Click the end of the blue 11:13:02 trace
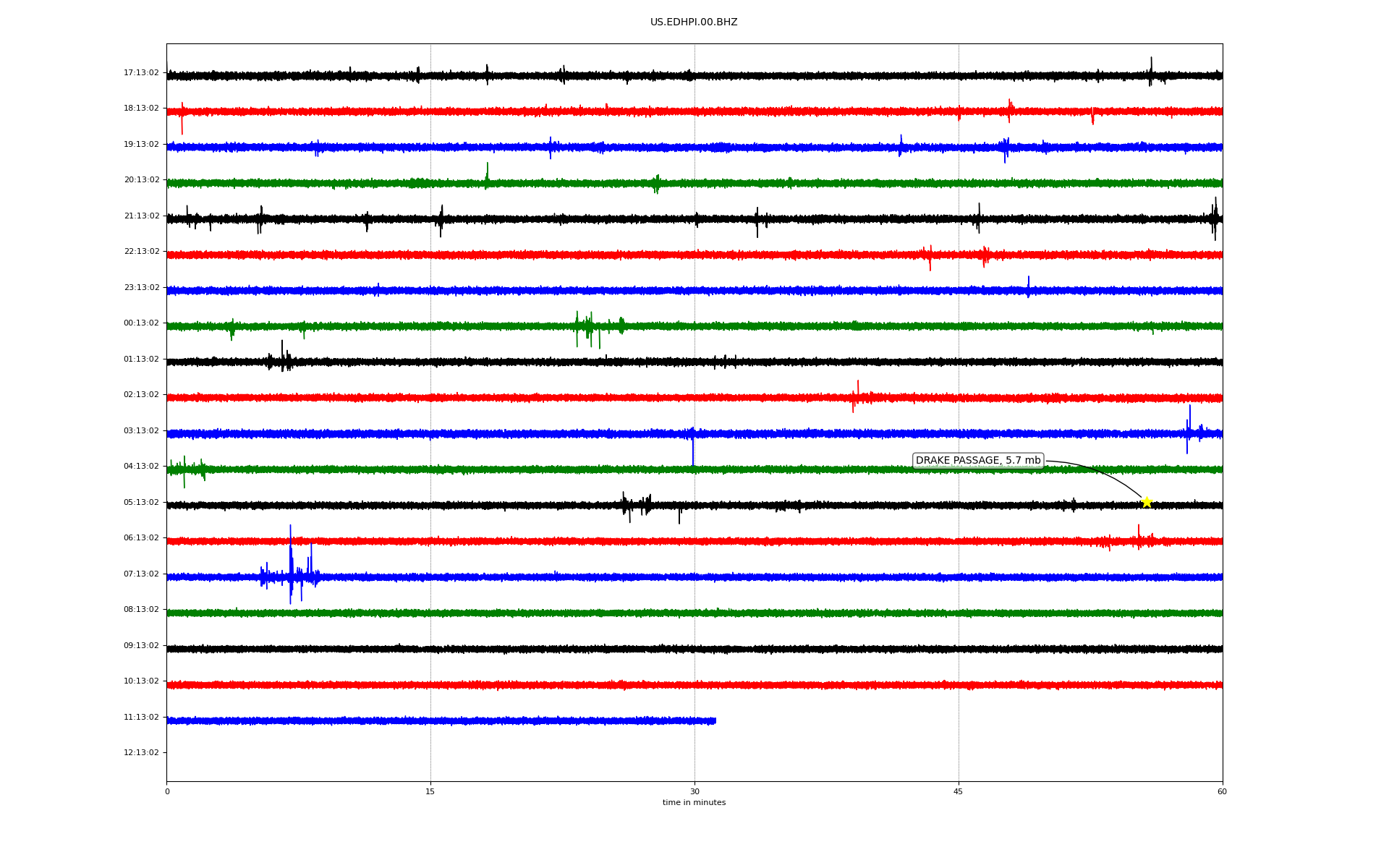 click(714, 720)
